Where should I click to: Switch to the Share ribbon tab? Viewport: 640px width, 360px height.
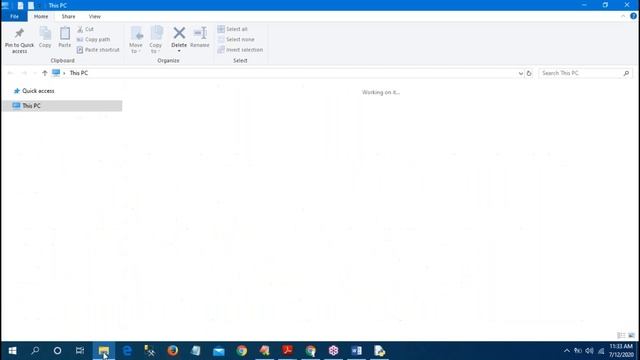pyautogui.click(x=68, y=16)
